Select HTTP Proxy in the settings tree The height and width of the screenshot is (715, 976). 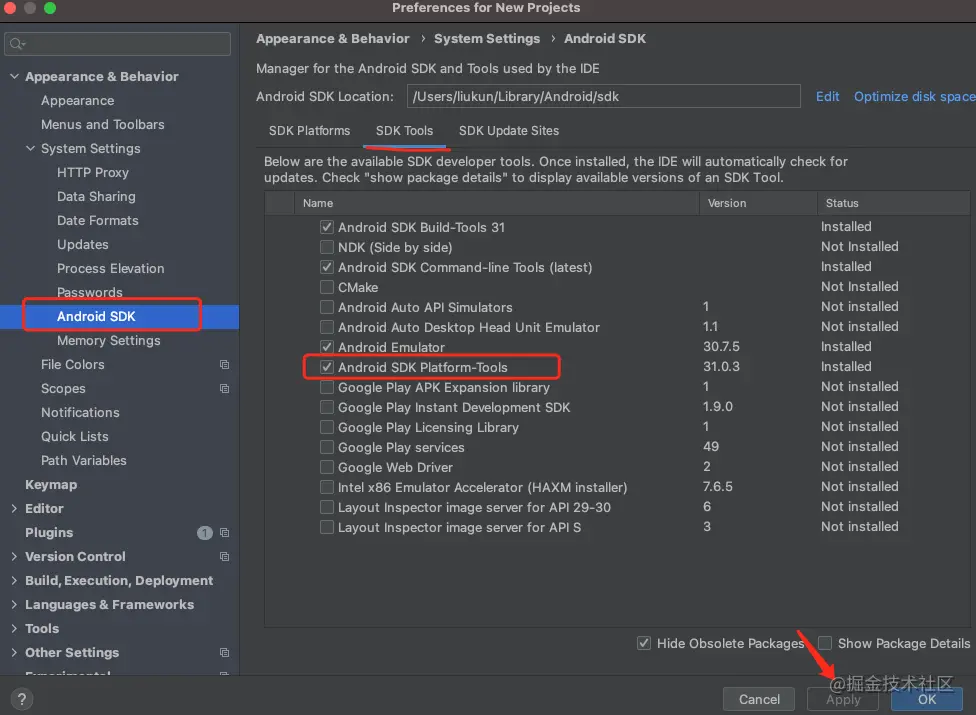pos(93,172)
